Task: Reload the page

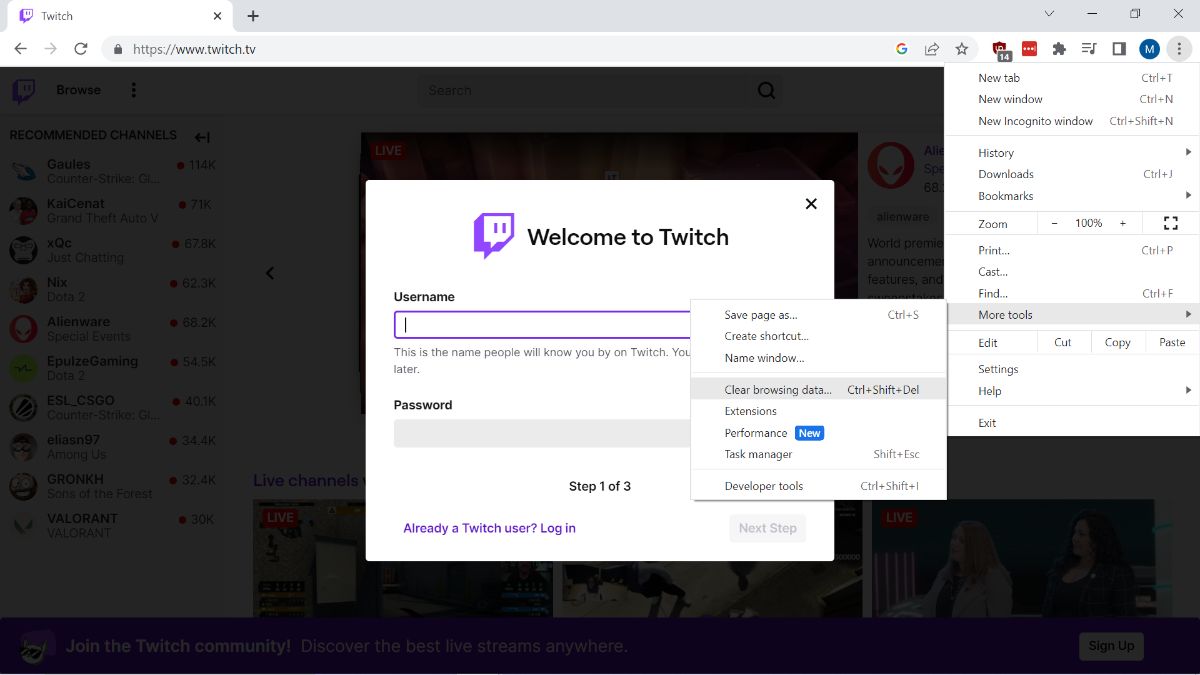Action: pyautogui.click(x=81, y=49)
